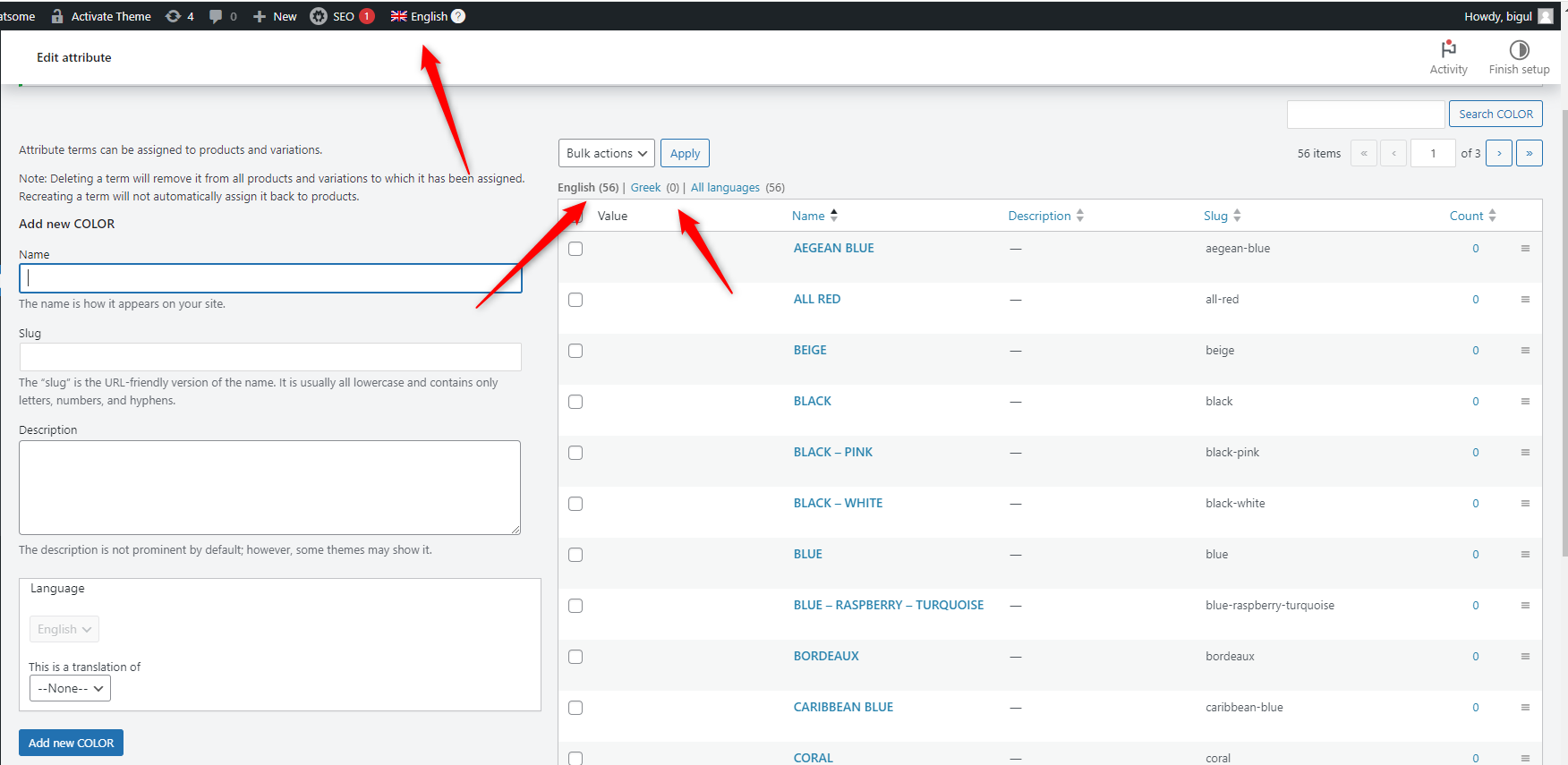Click the Name input field
The height and width of the screenshot is (765, 1568).
270,278
